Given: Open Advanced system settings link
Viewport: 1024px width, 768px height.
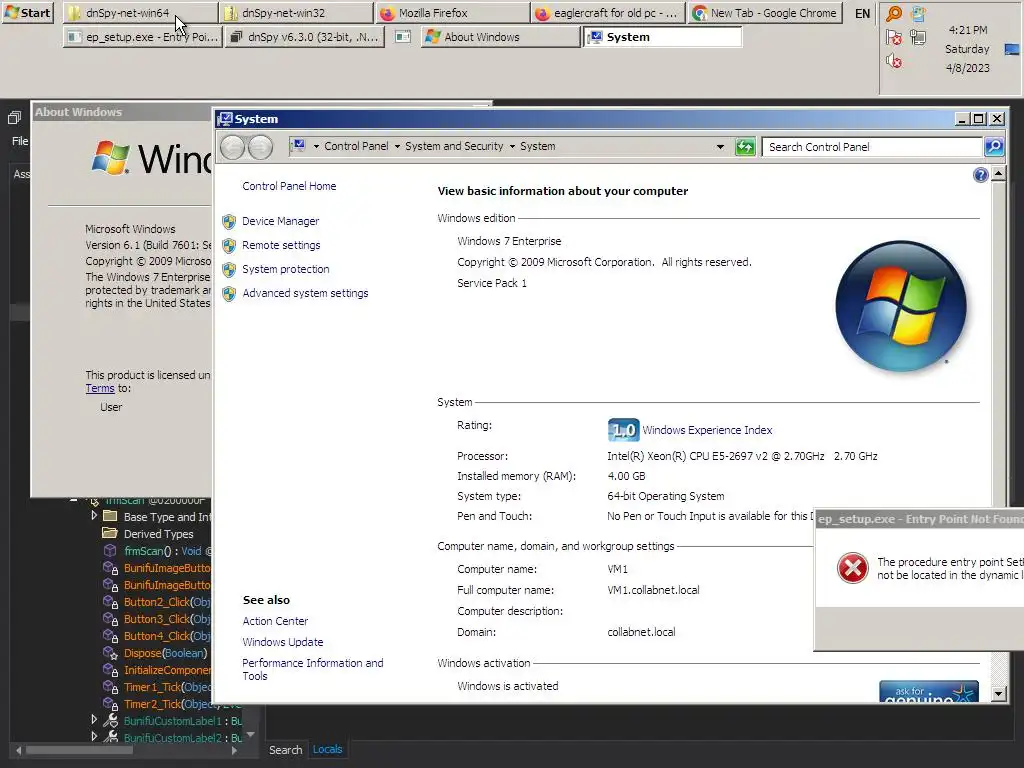Looking at the screenshot, I should 306,293.
